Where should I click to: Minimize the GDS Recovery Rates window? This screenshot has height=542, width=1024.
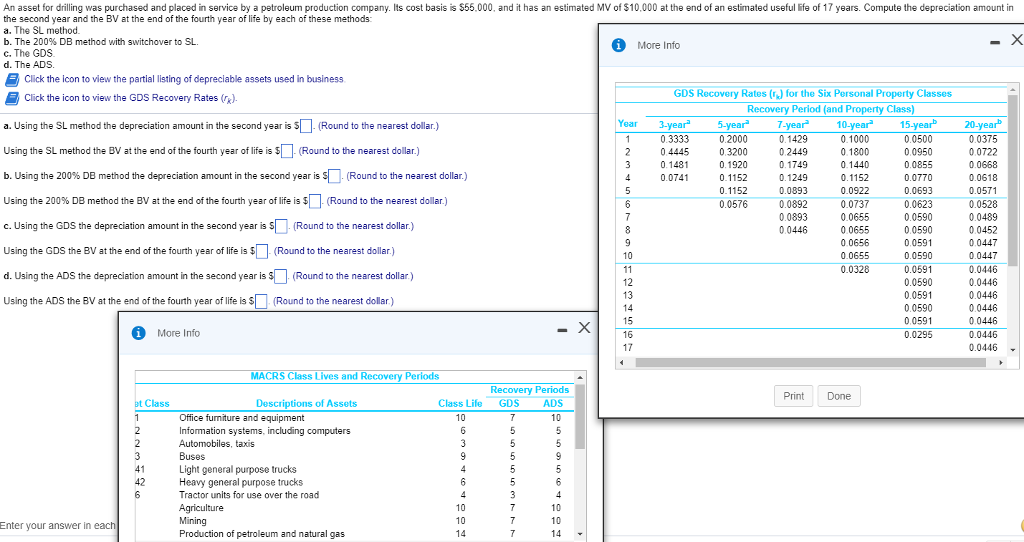(995, 43)
